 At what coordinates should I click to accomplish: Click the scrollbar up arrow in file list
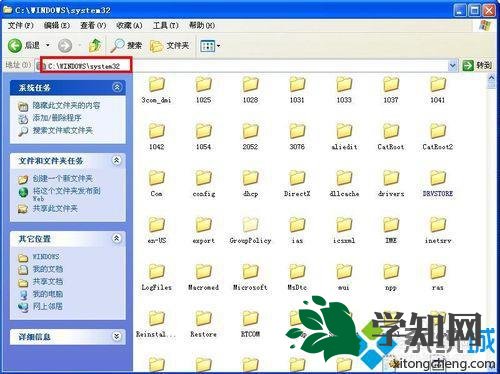(x=491, y=79)
